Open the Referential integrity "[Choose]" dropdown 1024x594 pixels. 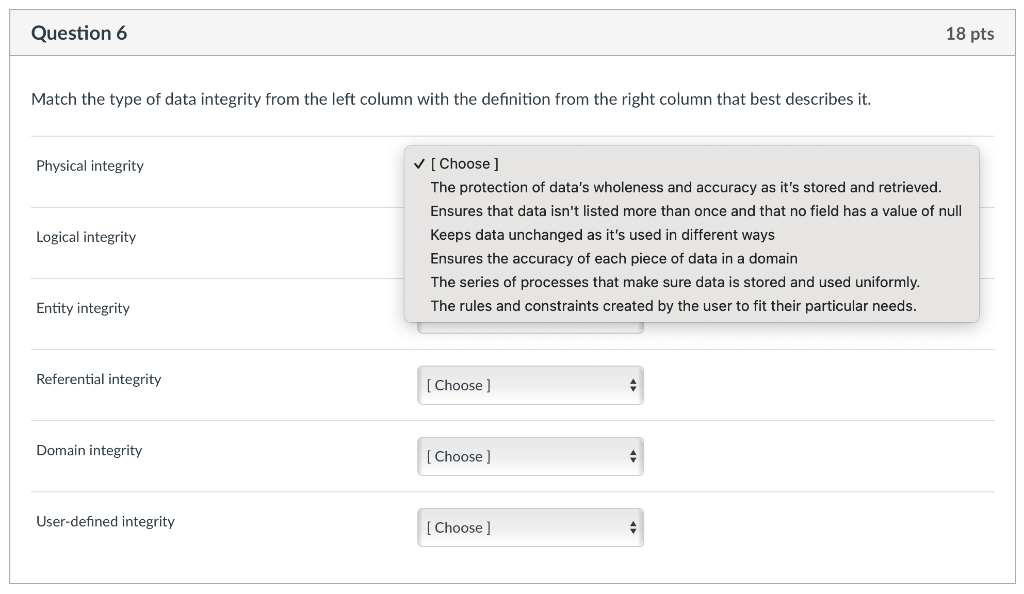click(x=529, y=385)
